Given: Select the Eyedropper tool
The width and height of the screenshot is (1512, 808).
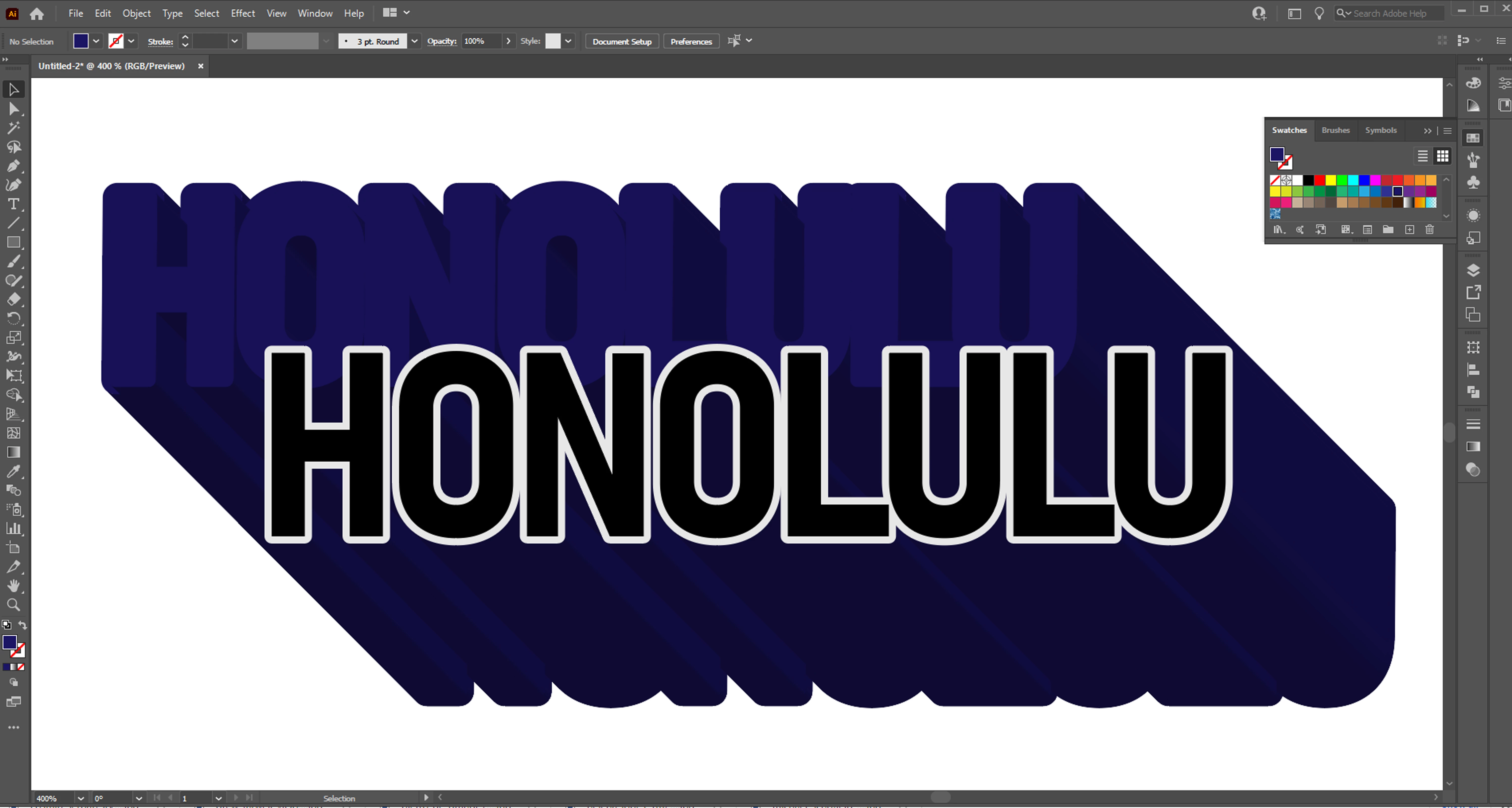Looking at the screenshot, I should (13, 471).
